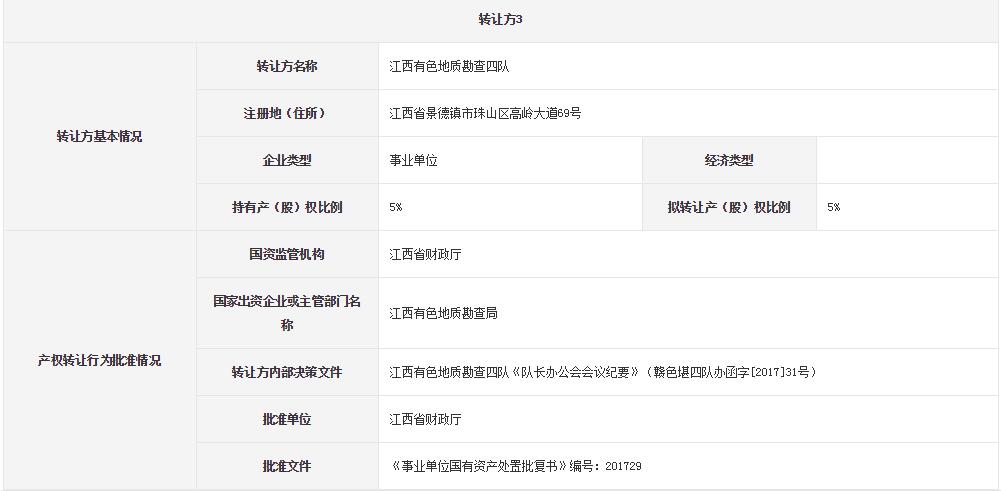1001x491 pixels.
Task: Click the 转让方3 section header
Action: (x=500, y=20)
